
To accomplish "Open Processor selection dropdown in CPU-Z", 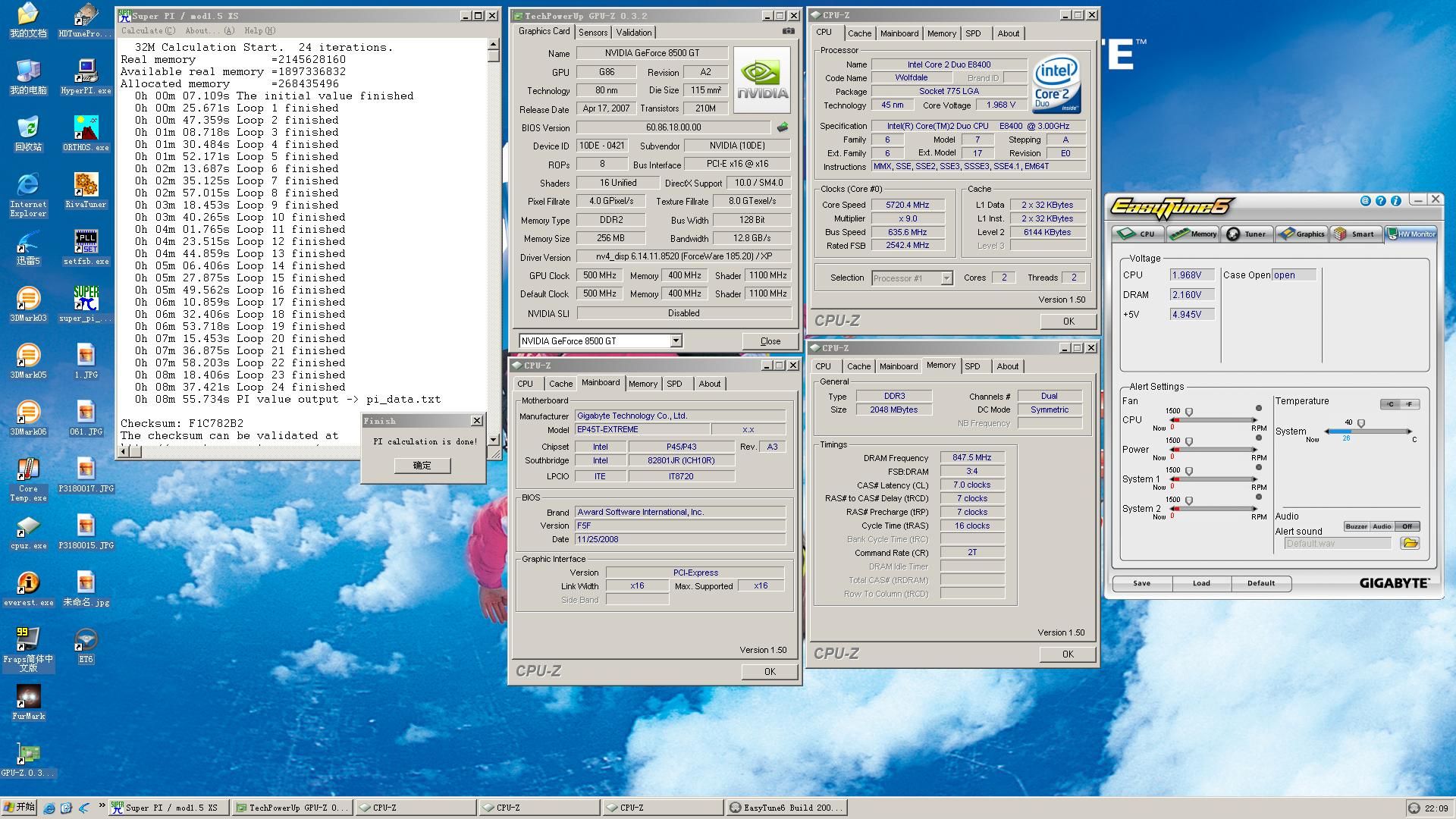I will [x=946, y=278].
